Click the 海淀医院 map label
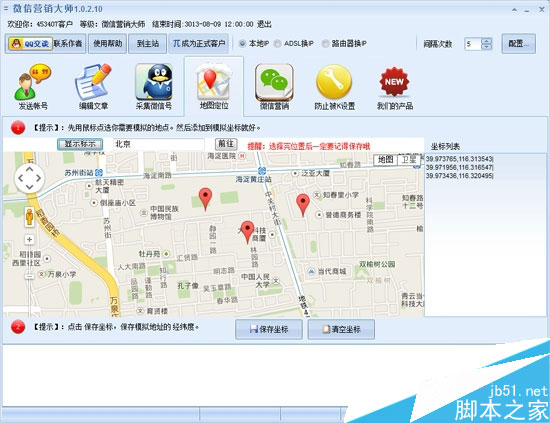Viewport: 550px width, 423px height. tap(221, 156)
